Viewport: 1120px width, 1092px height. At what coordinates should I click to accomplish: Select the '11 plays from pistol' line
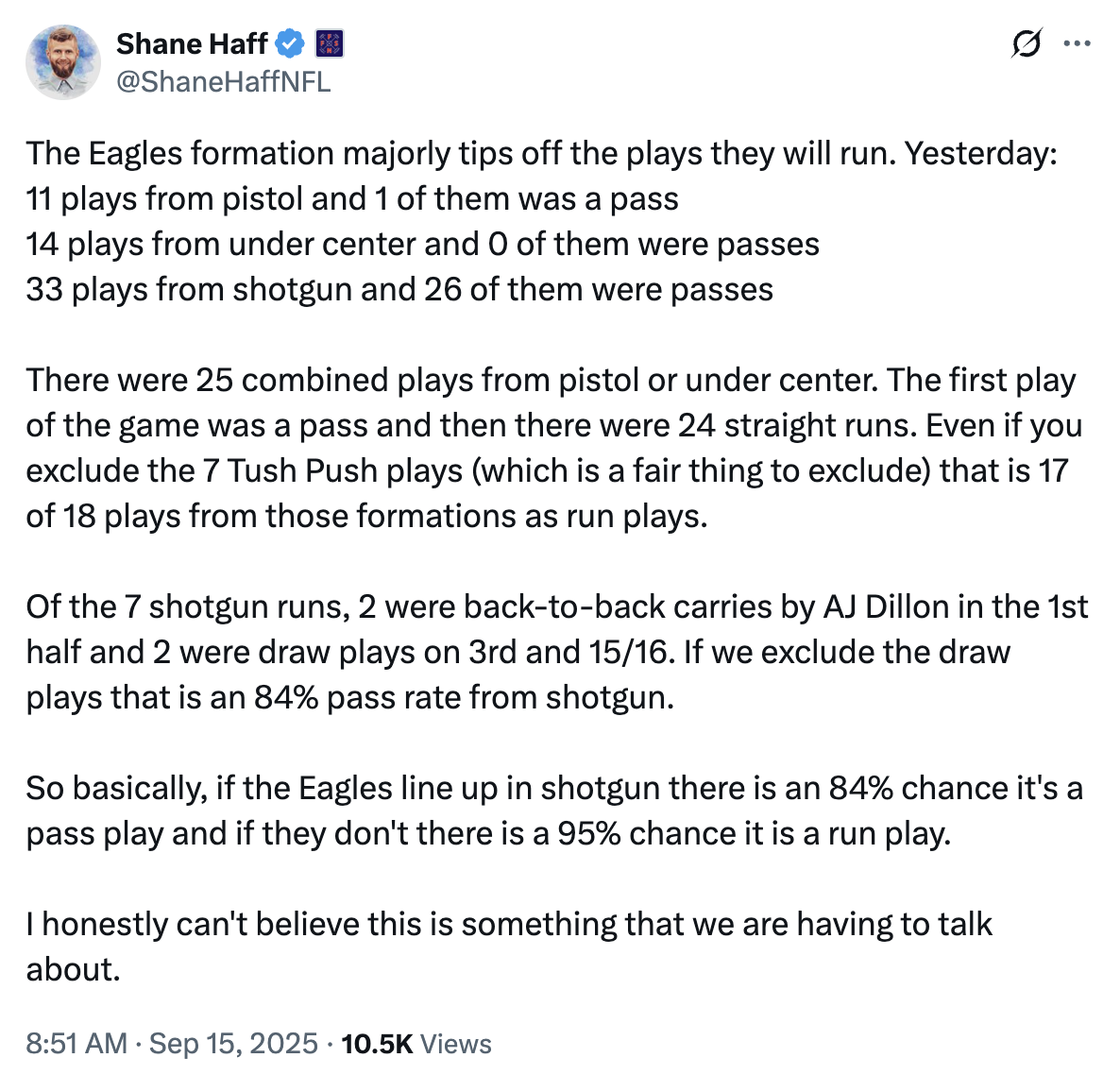pyautogui.click(x=352, y=198)
